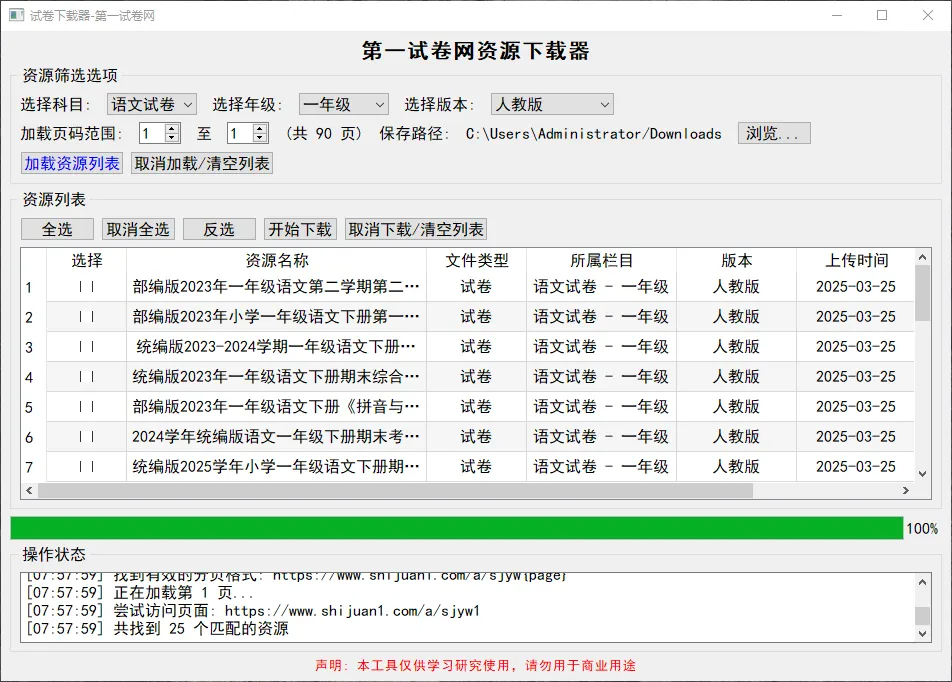Click the 试卷 file type cell in row 1
Image resolution: width=952 pixels, height=682 pixels.
477,287
